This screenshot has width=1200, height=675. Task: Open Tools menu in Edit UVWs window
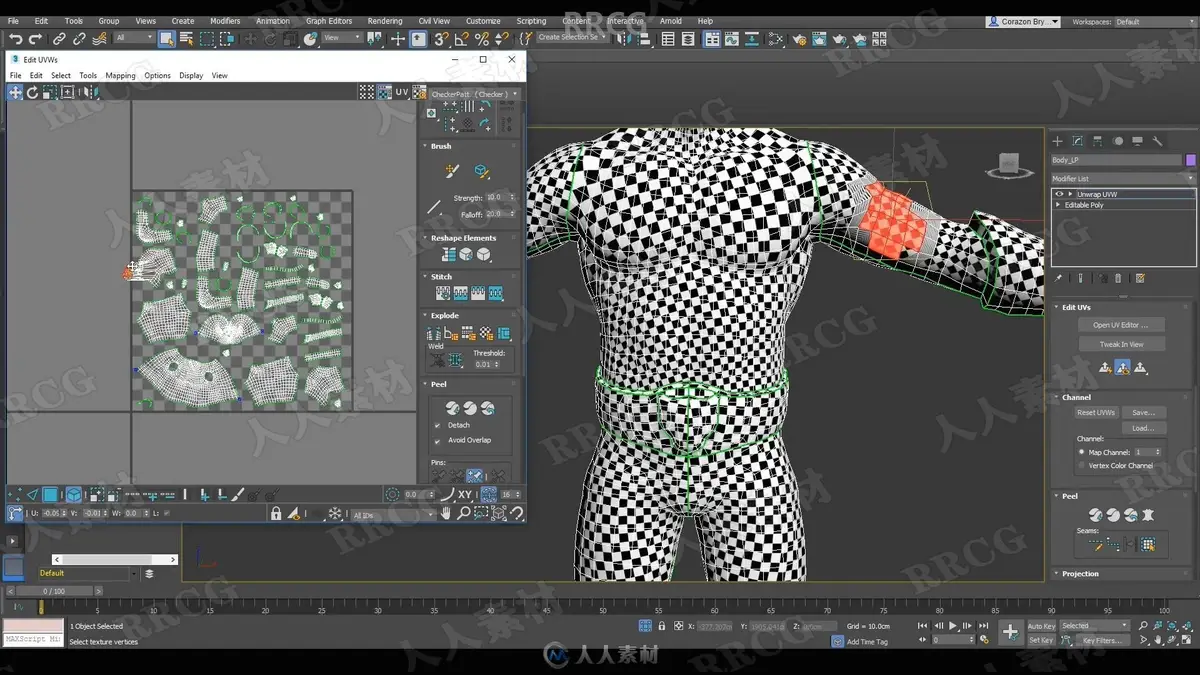(x=88, y=76)
